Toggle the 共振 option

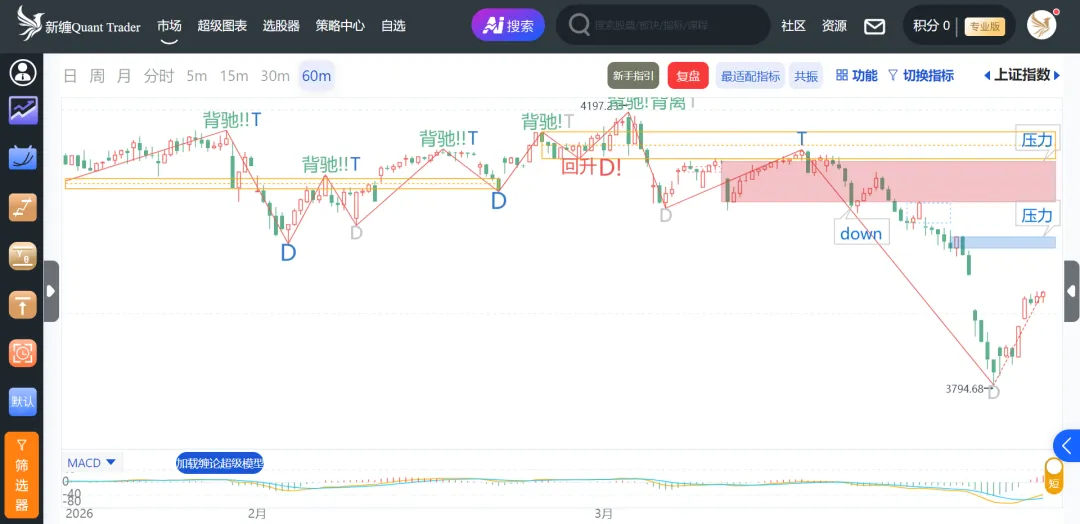click(806, 76)
